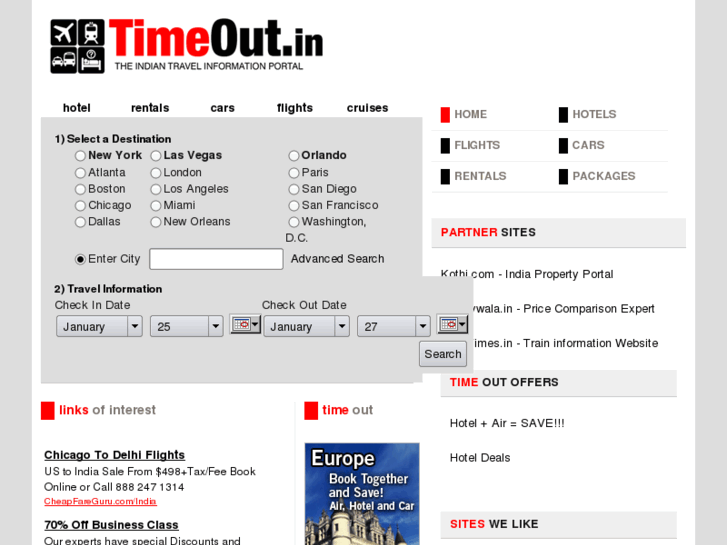Select the Las Vegas radio button
727x545 pixels.
[156, 156]
